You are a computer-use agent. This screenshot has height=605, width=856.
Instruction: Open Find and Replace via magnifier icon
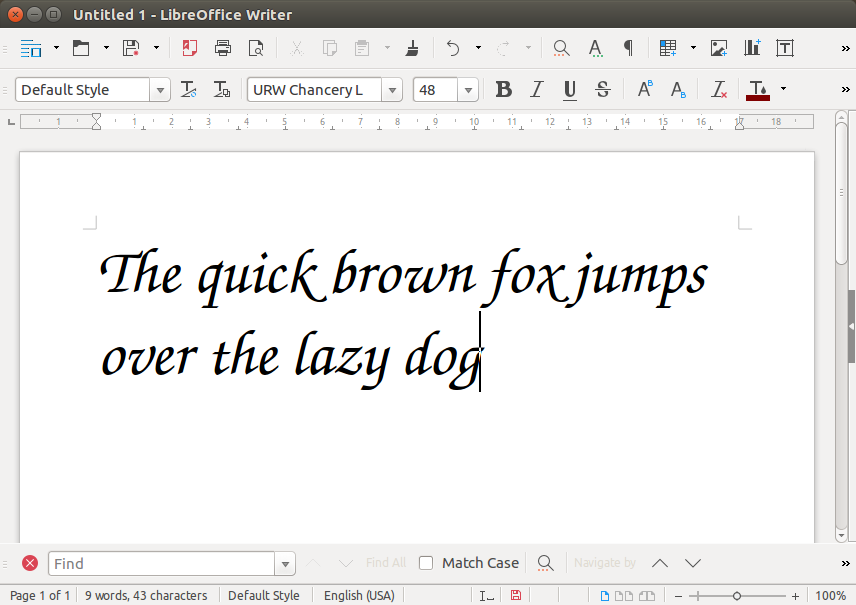(x=561, y=47)
